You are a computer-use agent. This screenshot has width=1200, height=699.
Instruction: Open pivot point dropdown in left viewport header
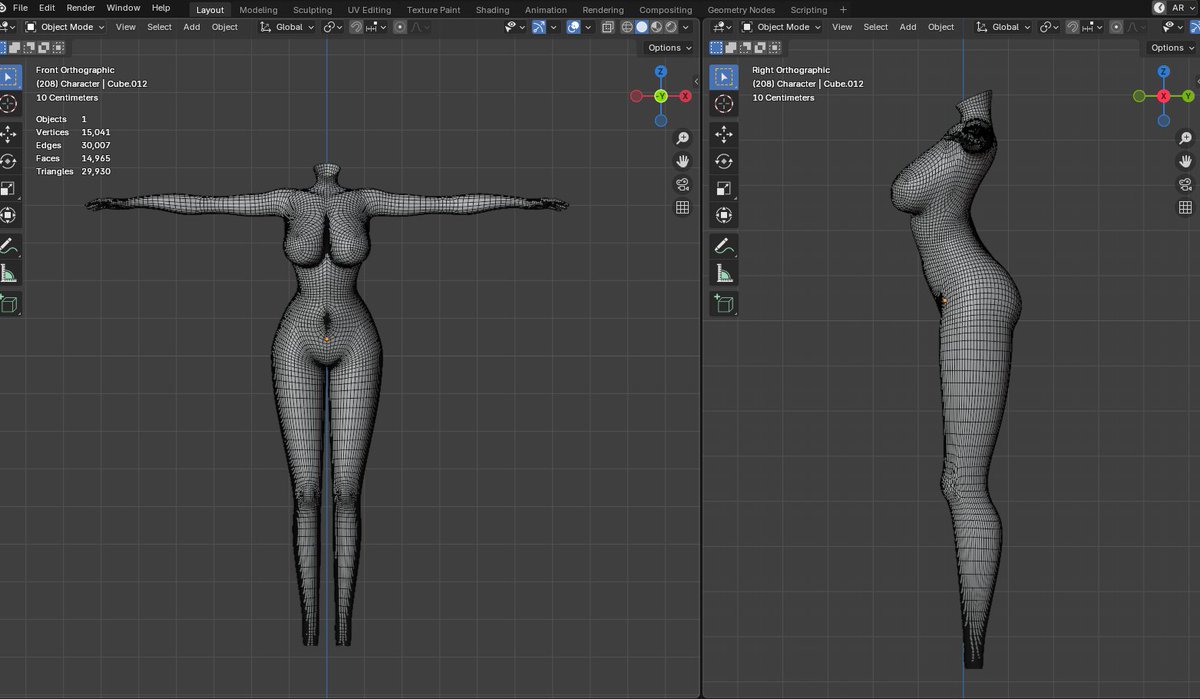pos(333,27)
